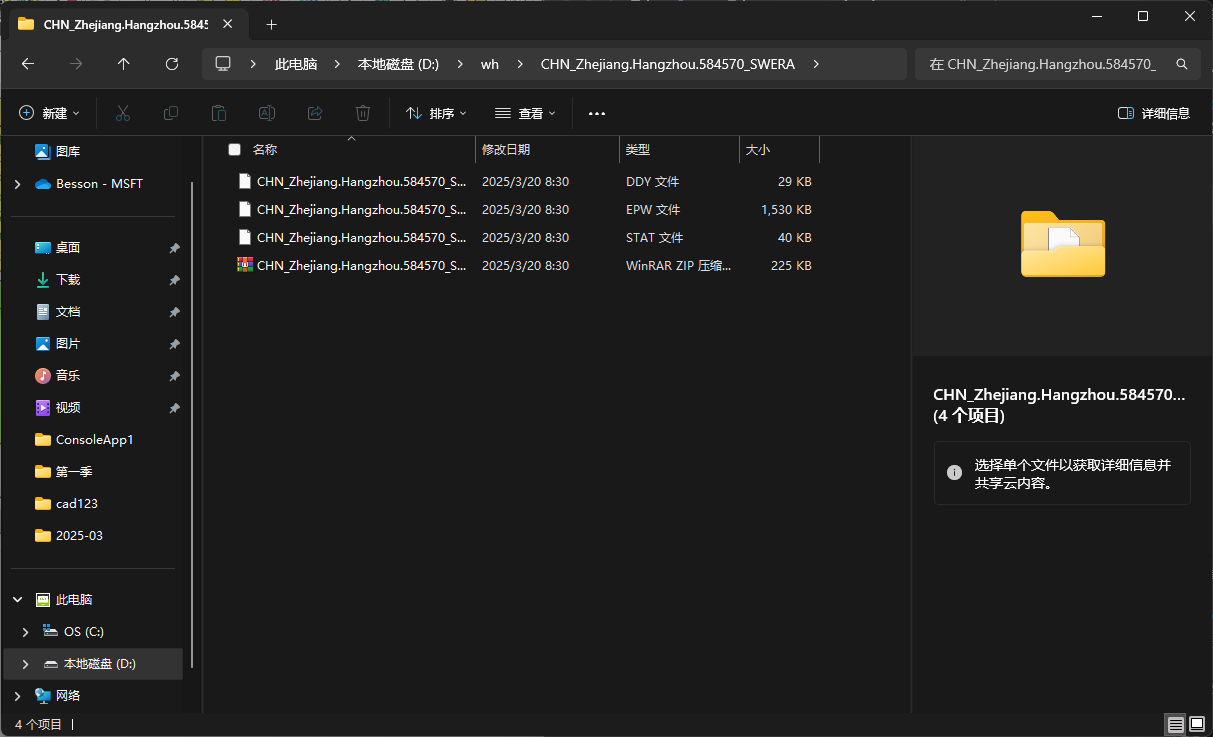
Task: Toggle the 详细信息 details pane
Action: (x=1154, y=113)
